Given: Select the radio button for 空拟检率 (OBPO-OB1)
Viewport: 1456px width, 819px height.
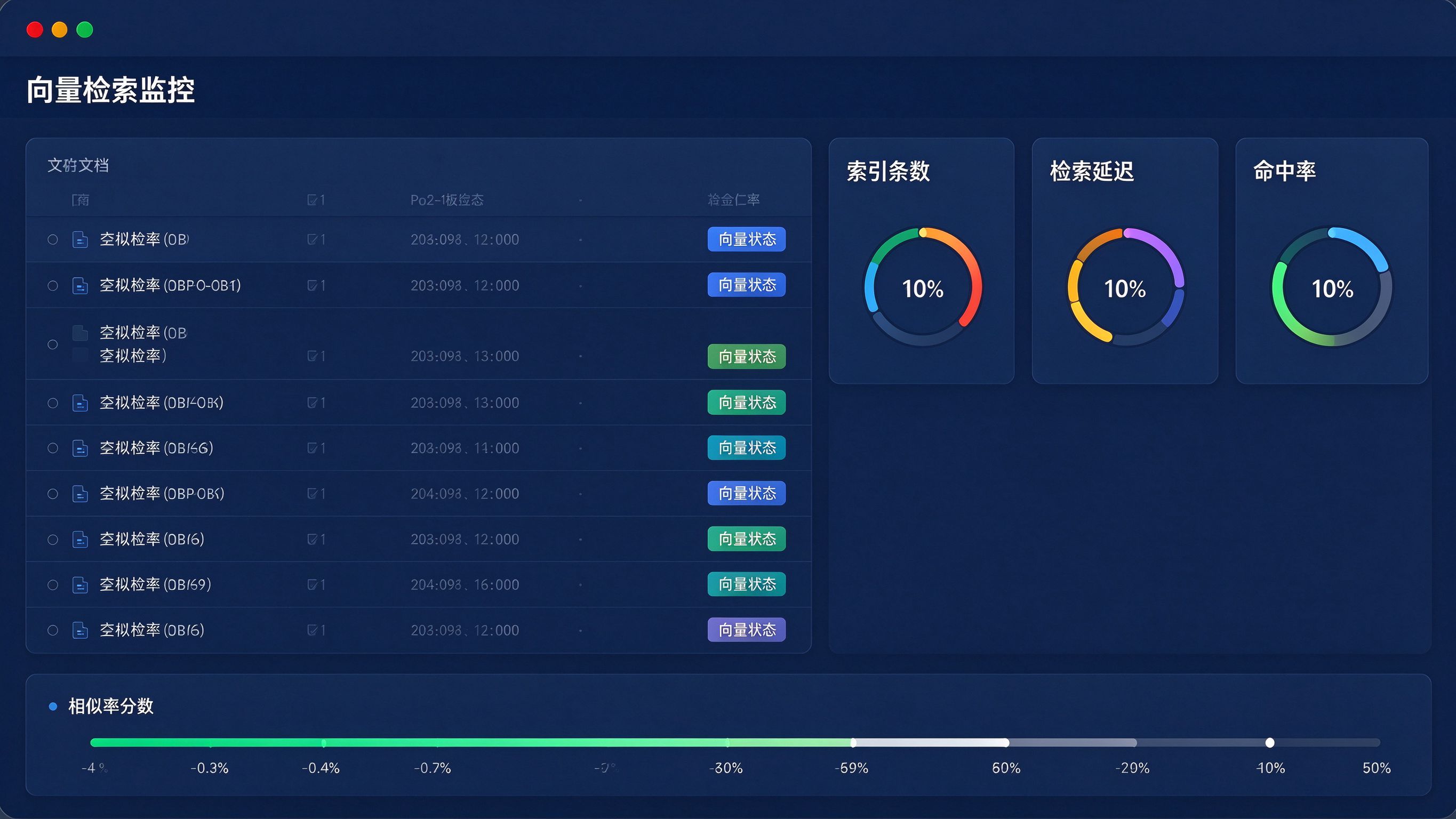Looking at the screenshot, I should [x=53, y=285].
